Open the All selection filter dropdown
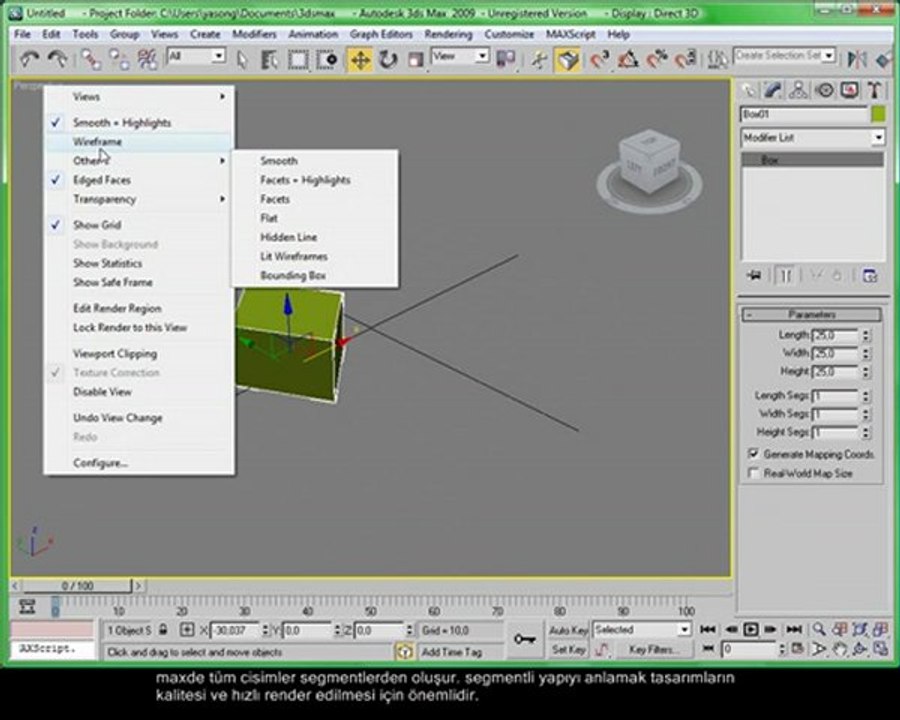The height and width of the screenshot is (720, 900). (196, 56)
